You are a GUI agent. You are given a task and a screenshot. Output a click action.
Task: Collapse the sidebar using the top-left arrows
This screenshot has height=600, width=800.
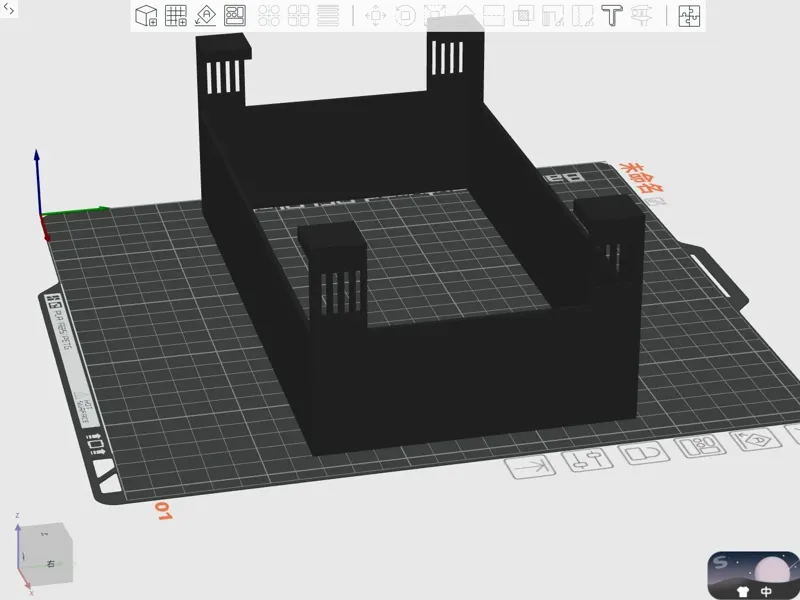click(x=9, y=9)
